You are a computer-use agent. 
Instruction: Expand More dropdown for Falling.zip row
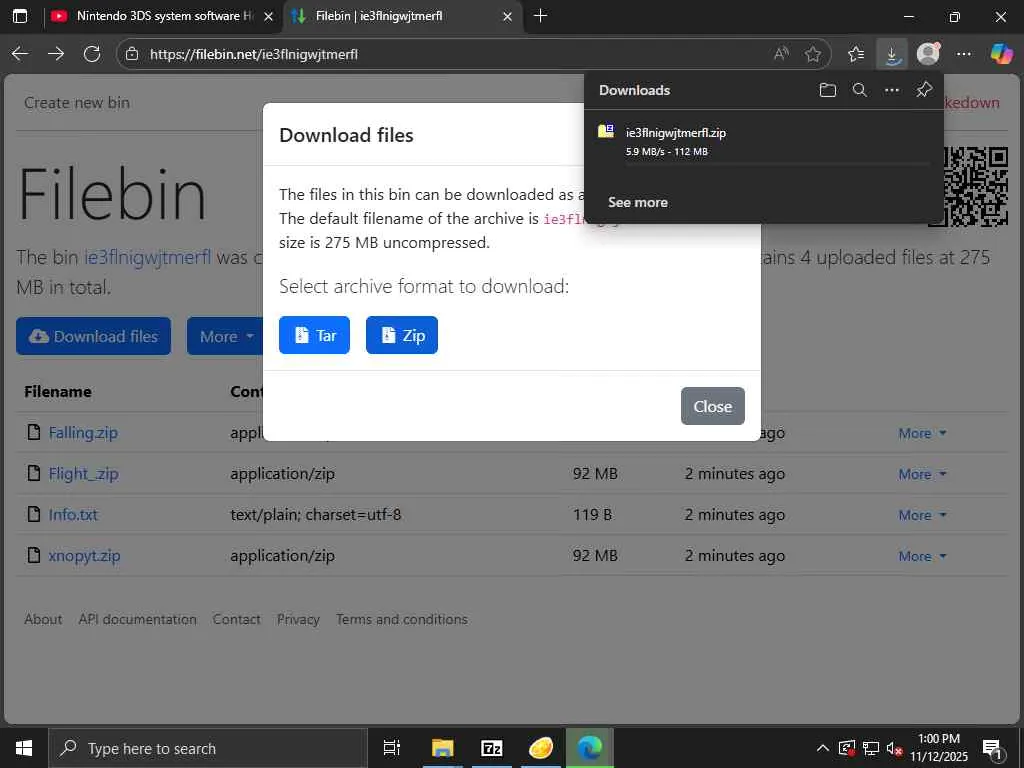point(922,433)
